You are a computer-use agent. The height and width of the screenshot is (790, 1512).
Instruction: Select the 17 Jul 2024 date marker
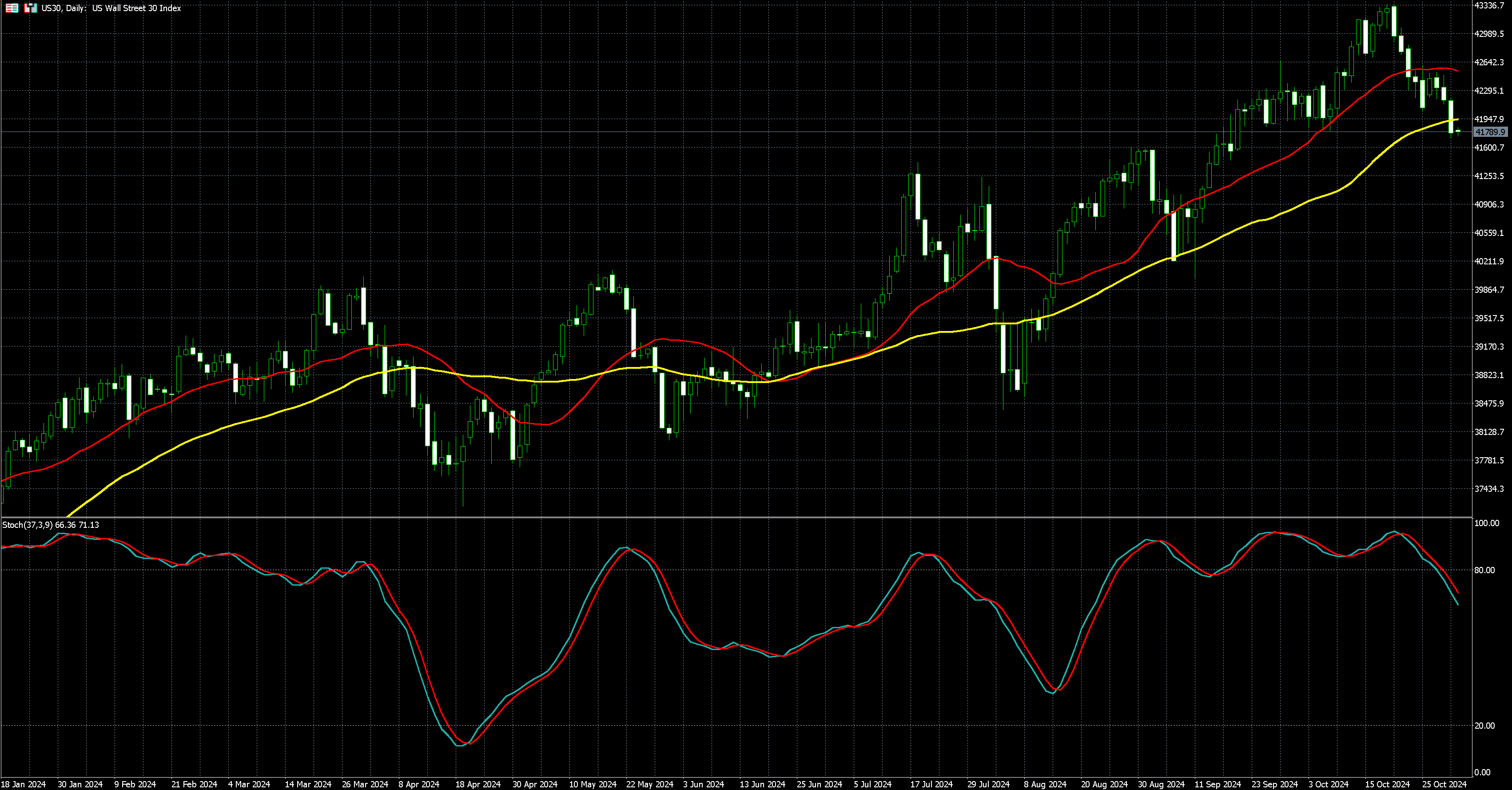point(931,784)
